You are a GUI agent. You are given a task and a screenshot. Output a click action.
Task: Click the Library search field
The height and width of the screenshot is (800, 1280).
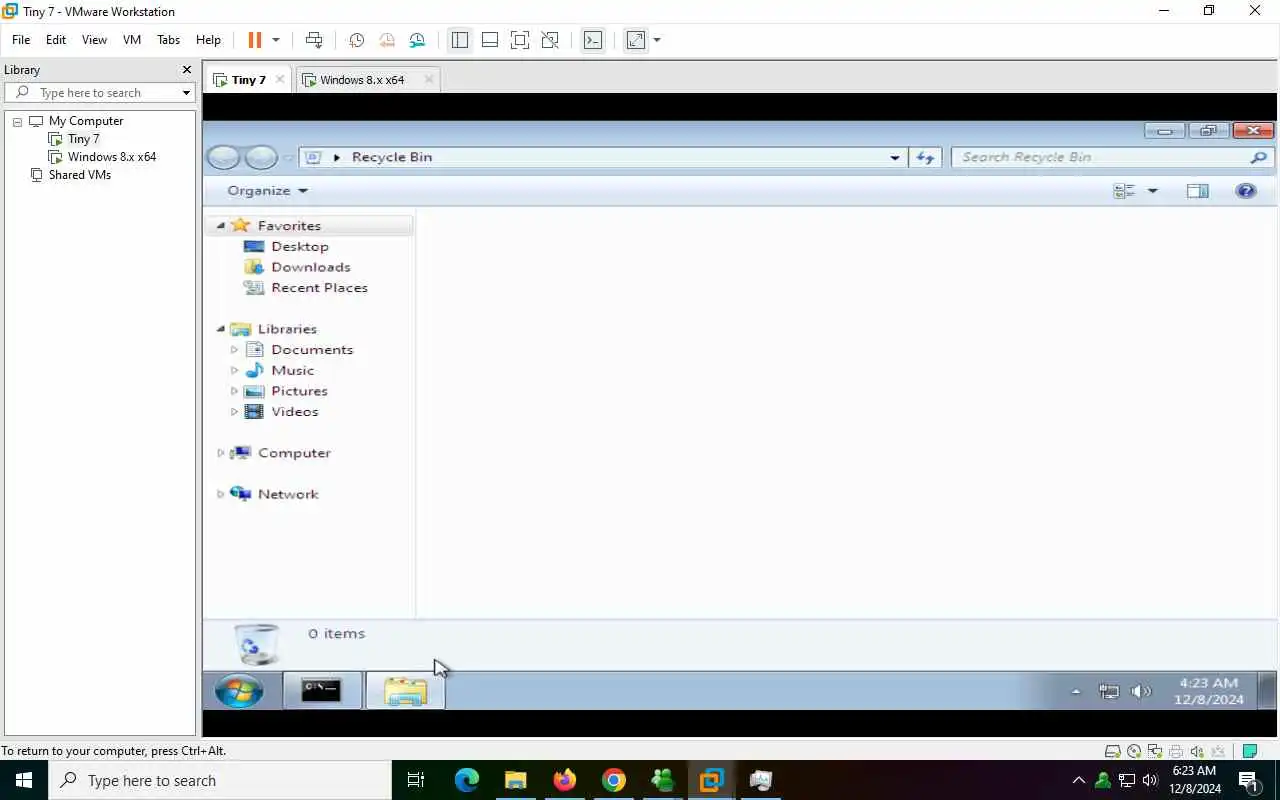[100, 93]
